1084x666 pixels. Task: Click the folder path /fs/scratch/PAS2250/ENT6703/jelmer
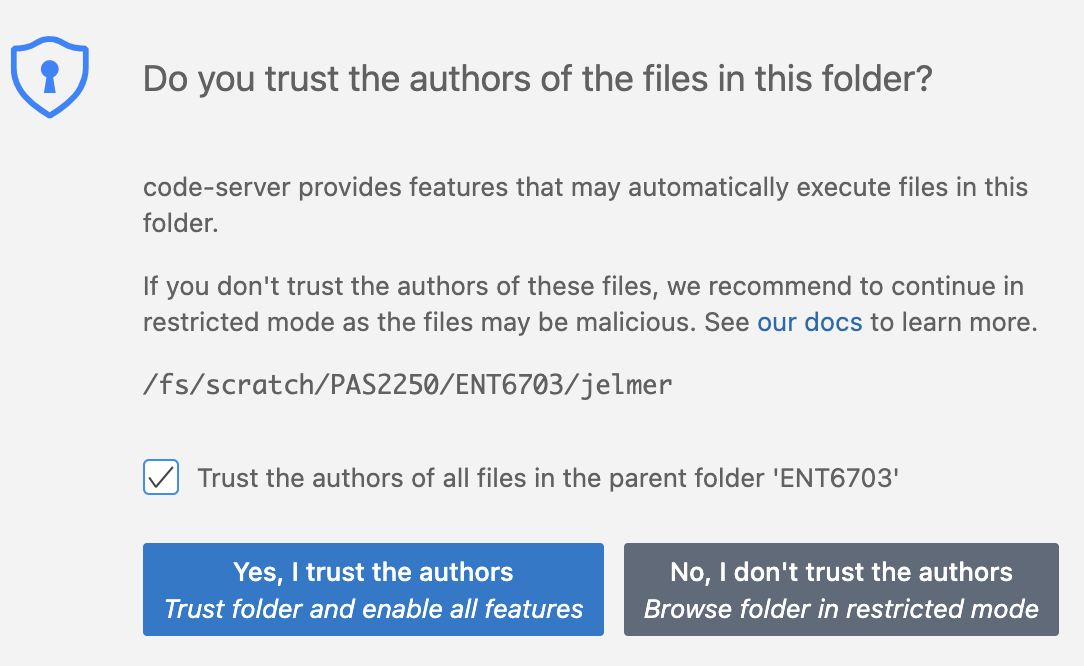point(407,385)
